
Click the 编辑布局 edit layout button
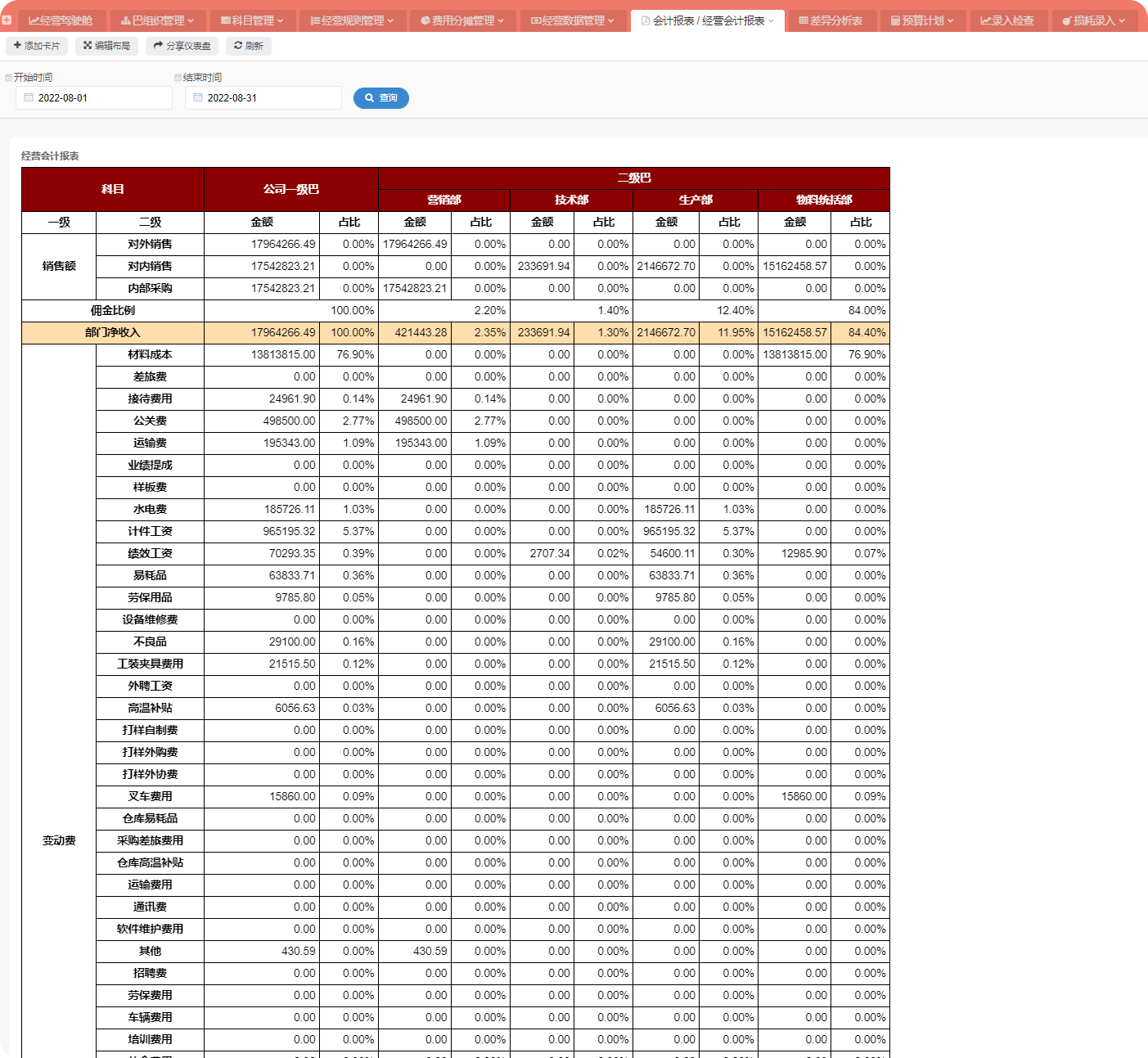(106, 46)
